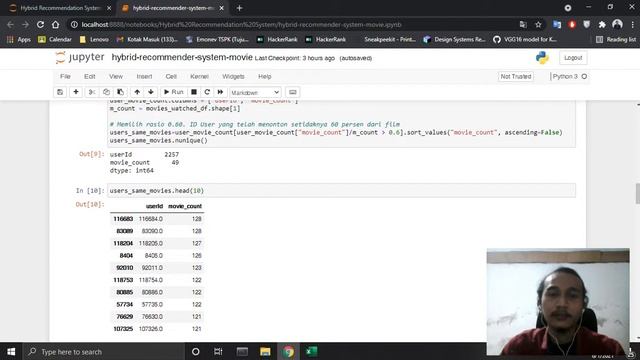Open Cortana circle on the taskbar
The image size is (640, 360).
(196, 351)
